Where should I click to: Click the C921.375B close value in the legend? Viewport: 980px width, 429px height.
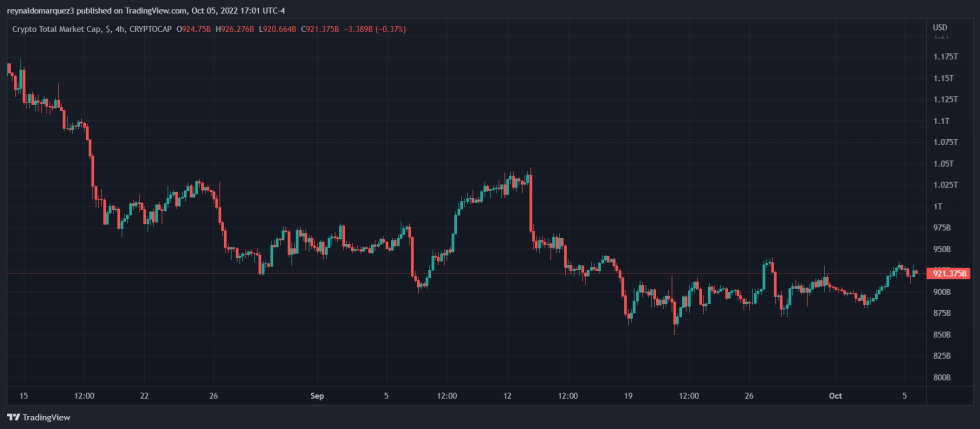click(322, 29)
